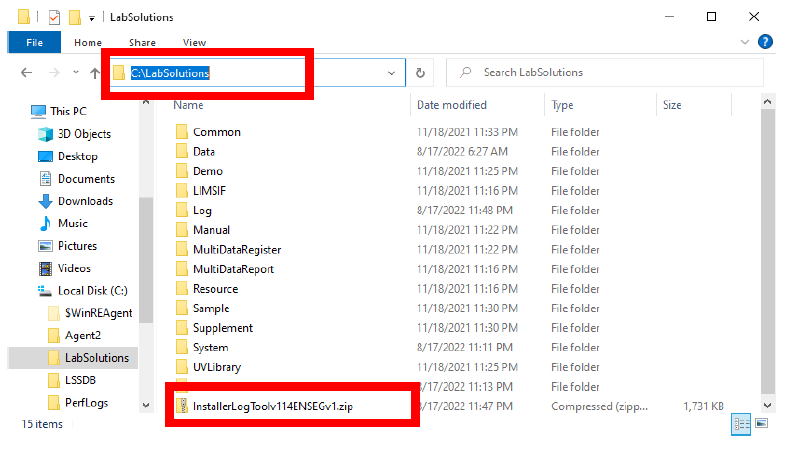The width and height of the screenshot is (785, 457).
Task: Switch to Details view layout
Action: (x=741, y=424)
